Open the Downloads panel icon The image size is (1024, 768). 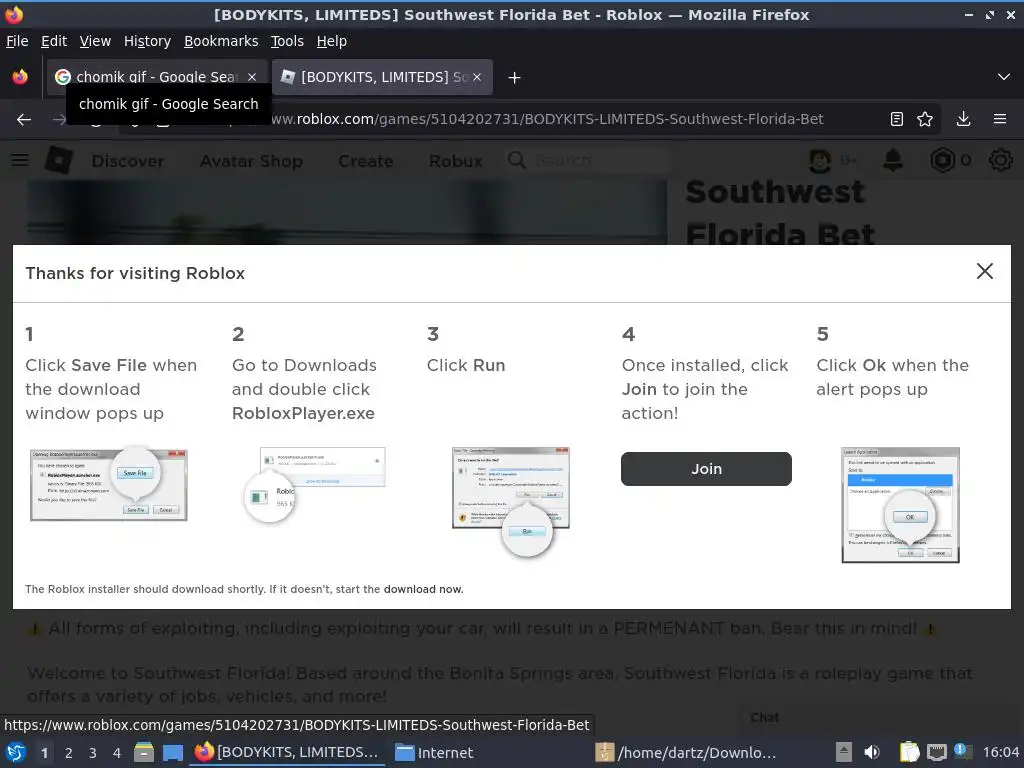[963, 119]
